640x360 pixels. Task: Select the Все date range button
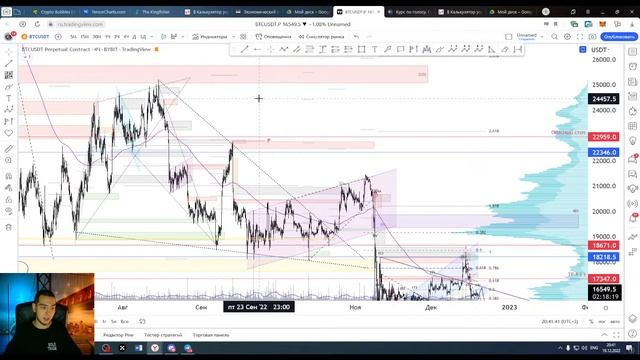tap(124, 322)
